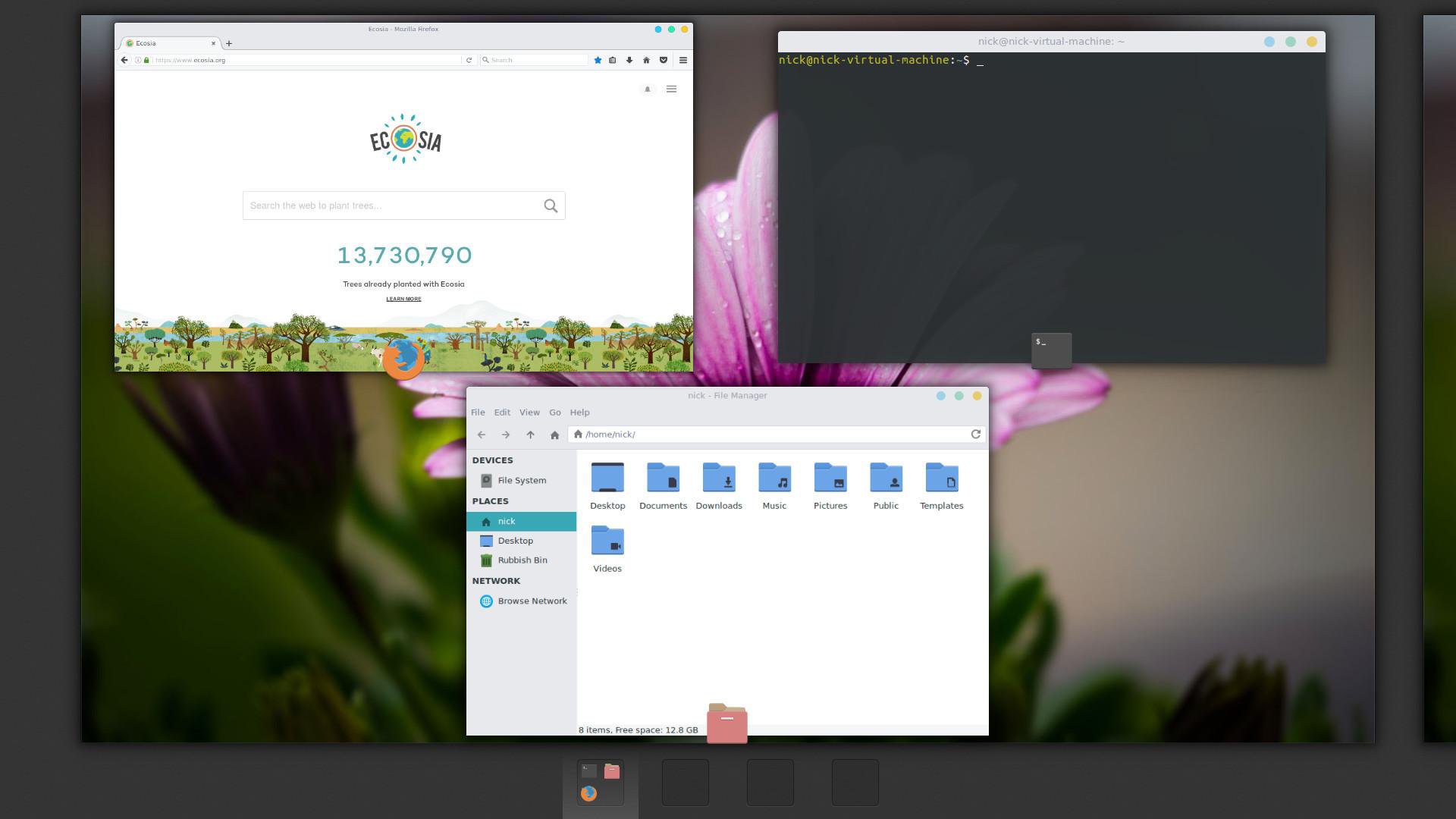Open a new Firefox tab

228,43
